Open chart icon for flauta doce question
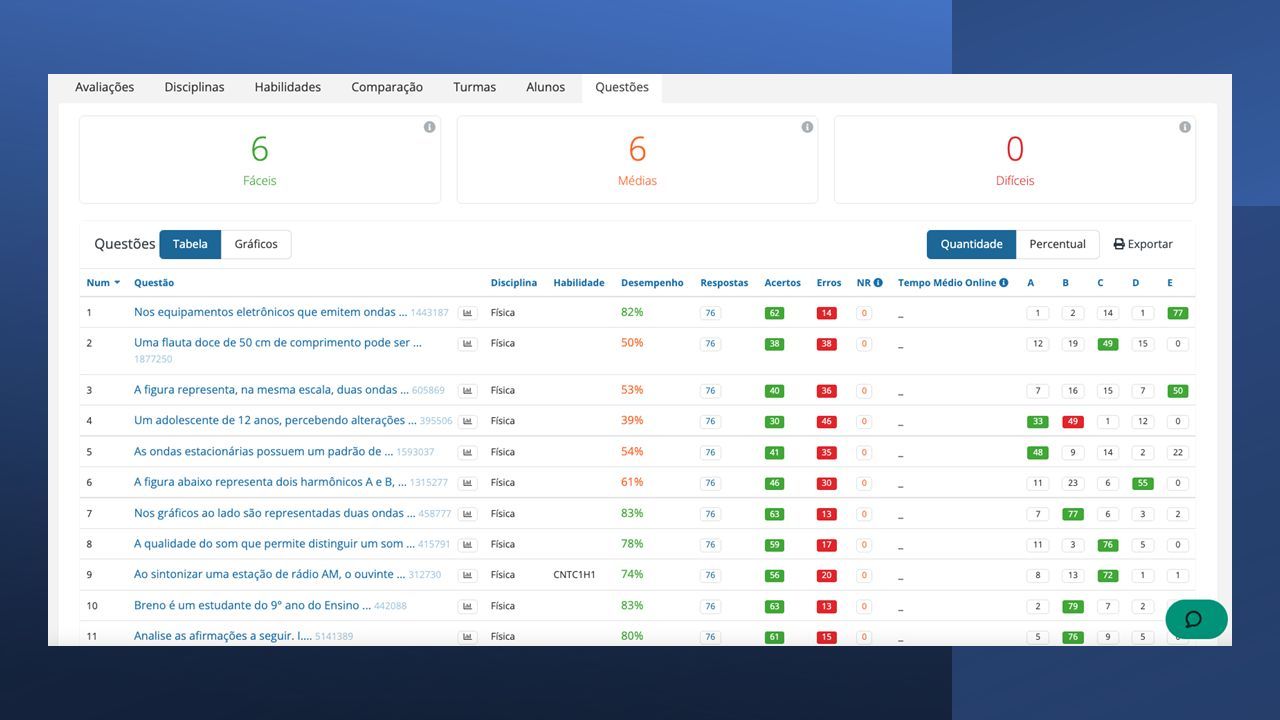1280x720 pixels. coord(467,344)
